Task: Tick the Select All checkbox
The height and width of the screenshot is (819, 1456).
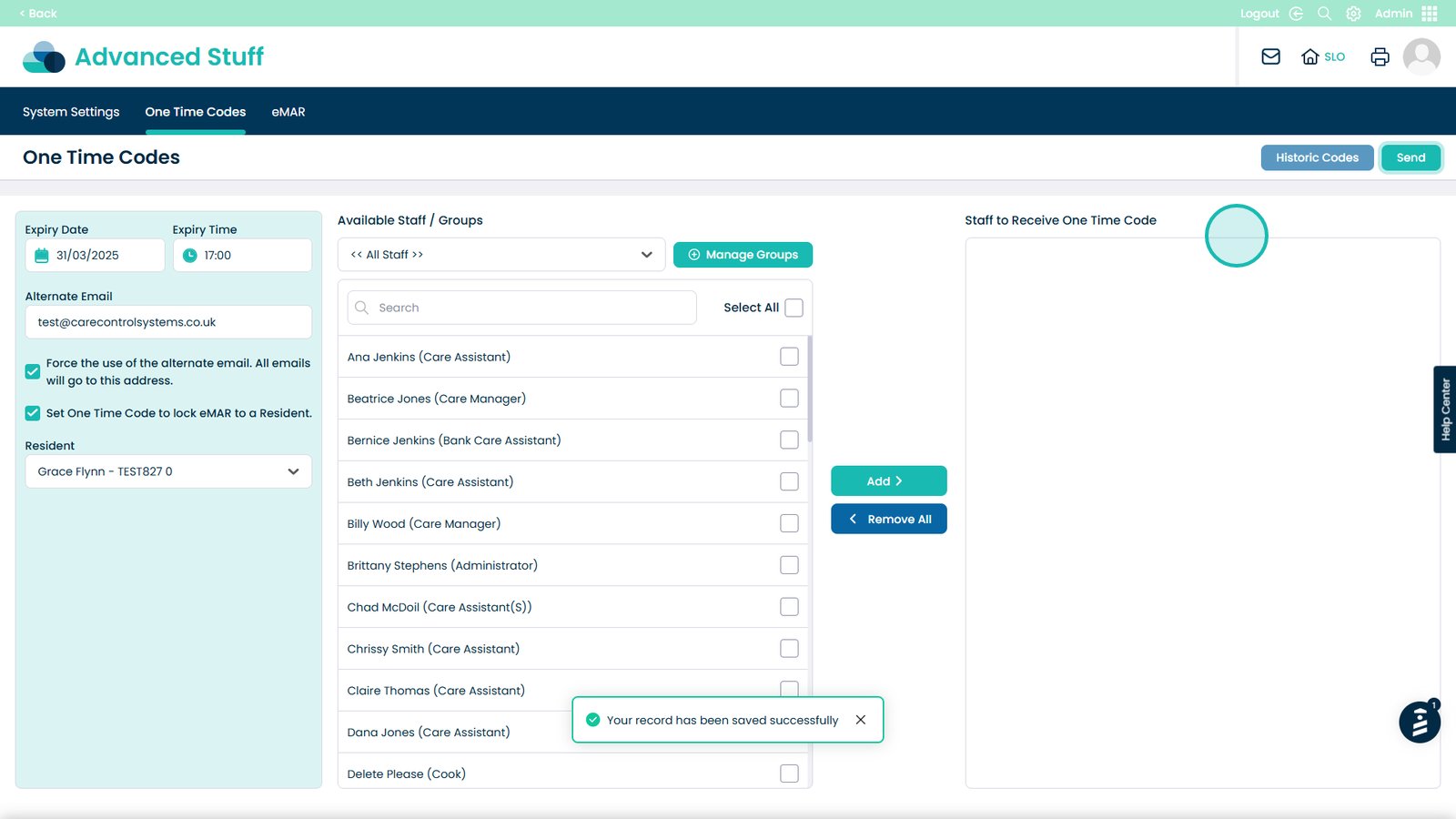Action: point(794,308)
